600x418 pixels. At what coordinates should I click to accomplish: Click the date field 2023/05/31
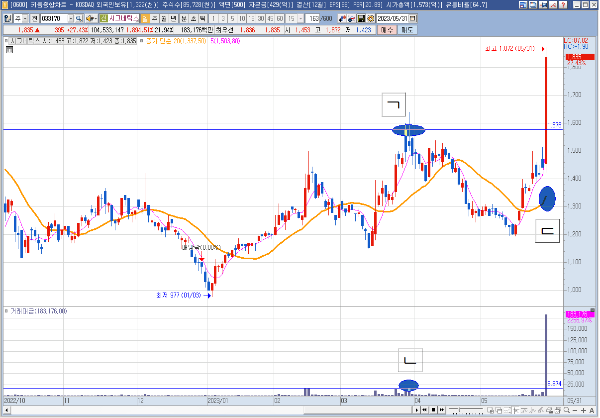pyautogui.click(x=392, y=18)
